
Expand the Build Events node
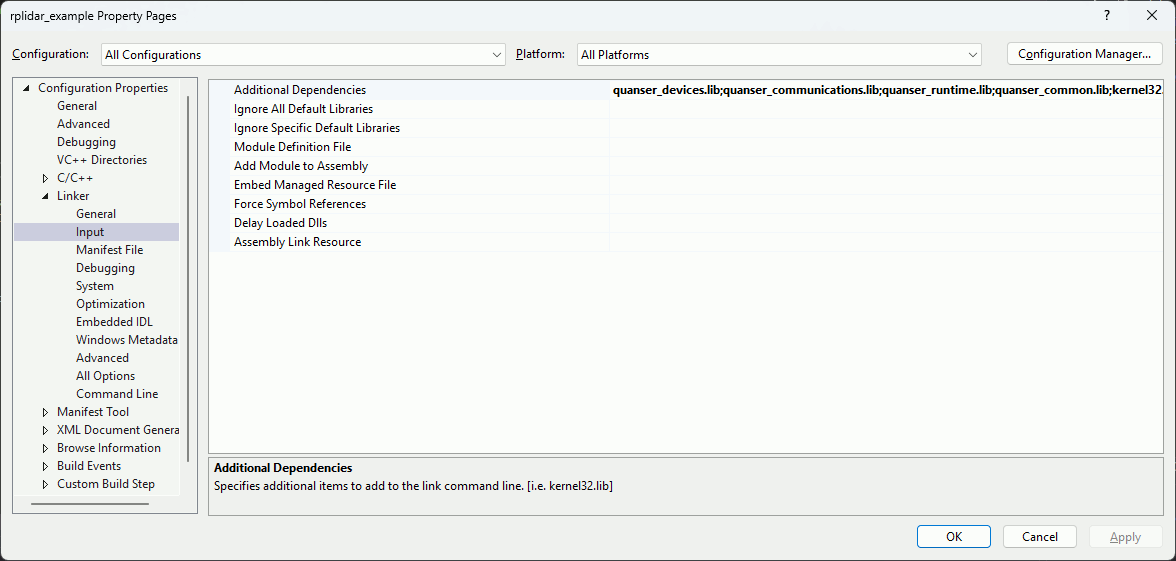pyautogui.click(x=45, y=466)
